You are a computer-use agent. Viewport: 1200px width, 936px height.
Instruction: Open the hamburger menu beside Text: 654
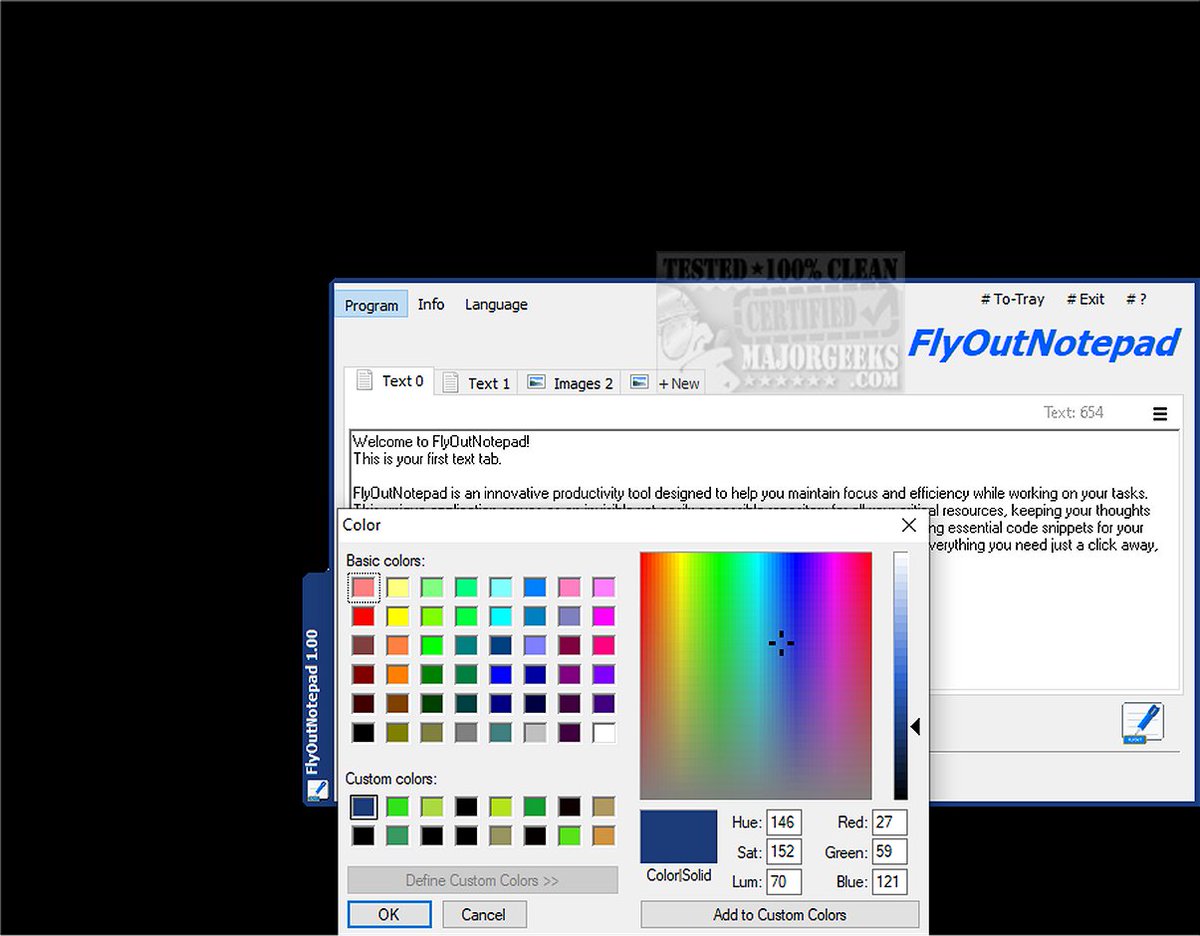click(x=1160, y=413)
